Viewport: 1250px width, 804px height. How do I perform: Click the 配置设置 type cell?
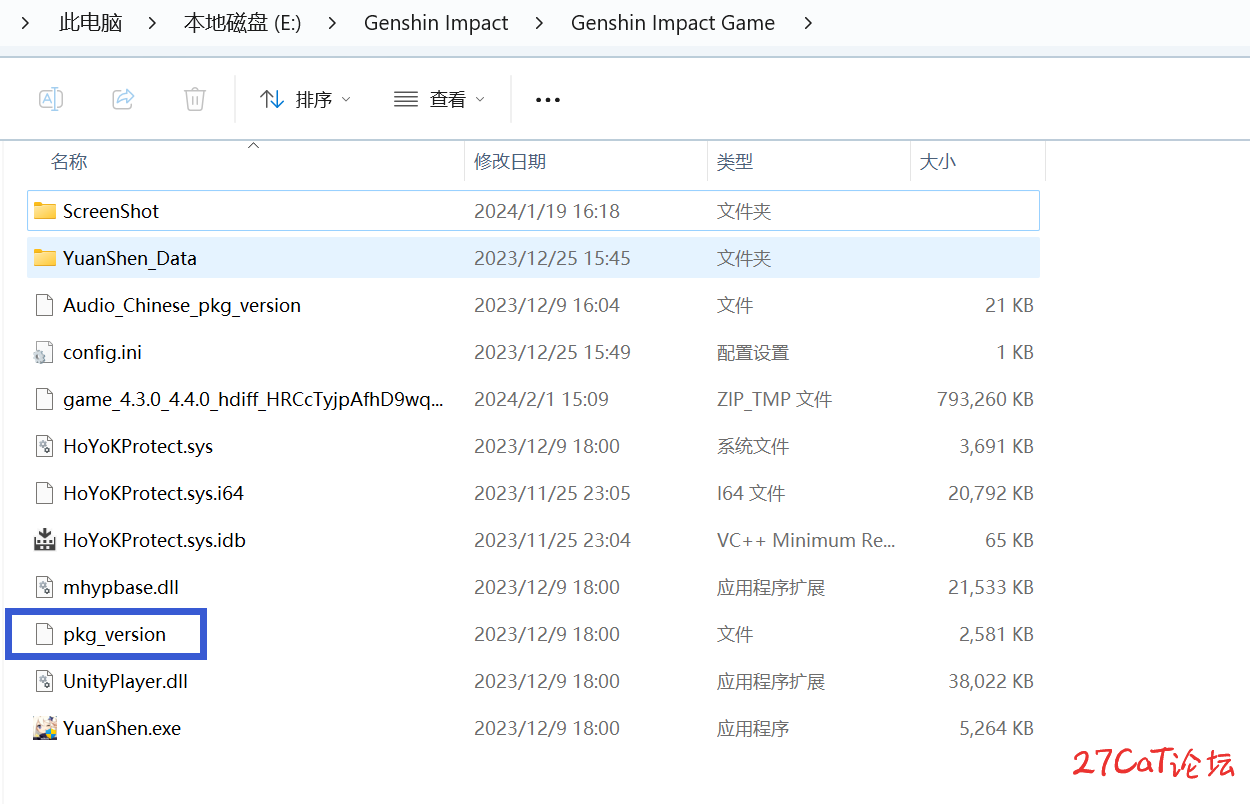tap(753, 352)
